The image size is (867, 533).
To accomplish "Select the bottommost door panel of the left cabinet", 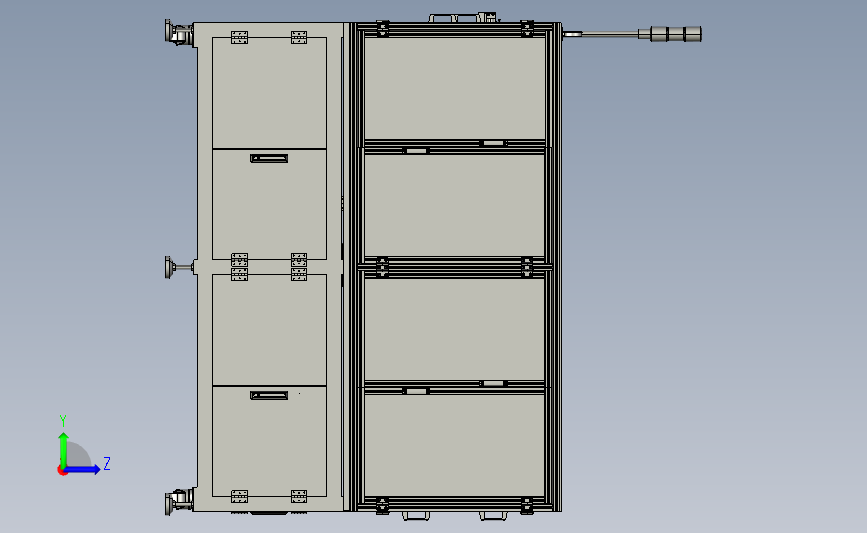I will coord(269,441).
